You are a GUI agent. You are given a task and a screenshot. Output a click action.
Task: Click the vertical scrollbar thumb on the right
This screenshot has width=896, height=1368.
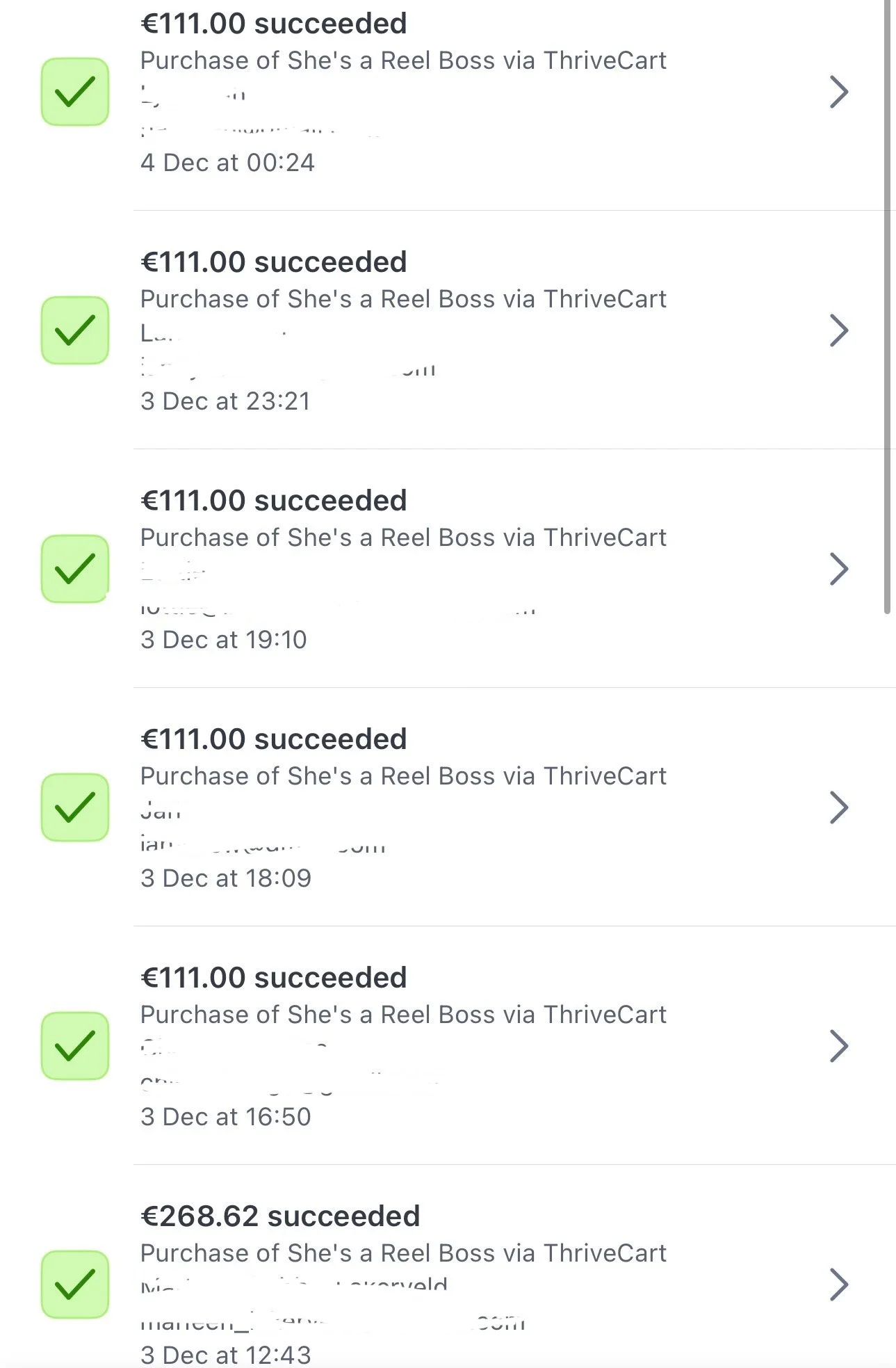tap(887, 306)
